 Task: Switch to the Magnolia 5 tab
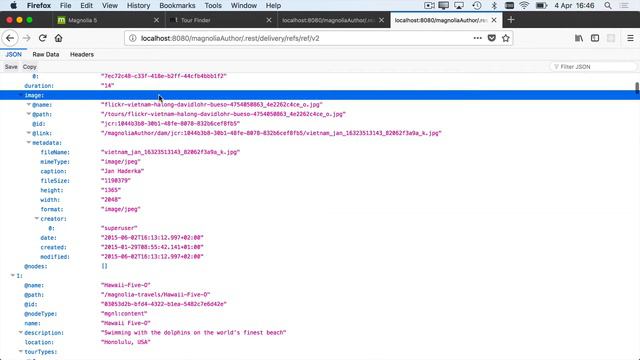click(x=108, y=20)
